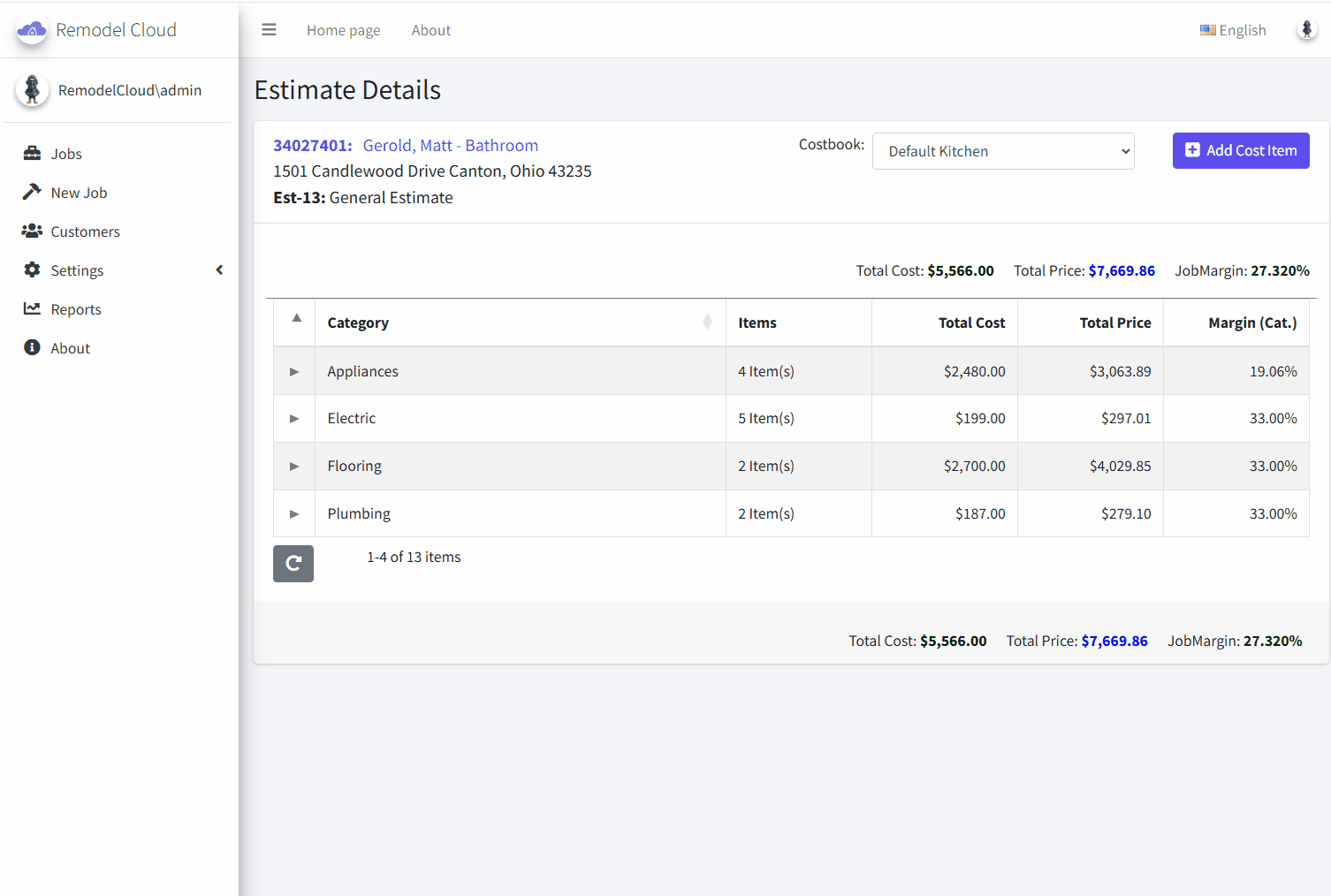The width and height of the screenshot is (1331, 896).
Task: Expand the Flooring category row
Action: 294,467
